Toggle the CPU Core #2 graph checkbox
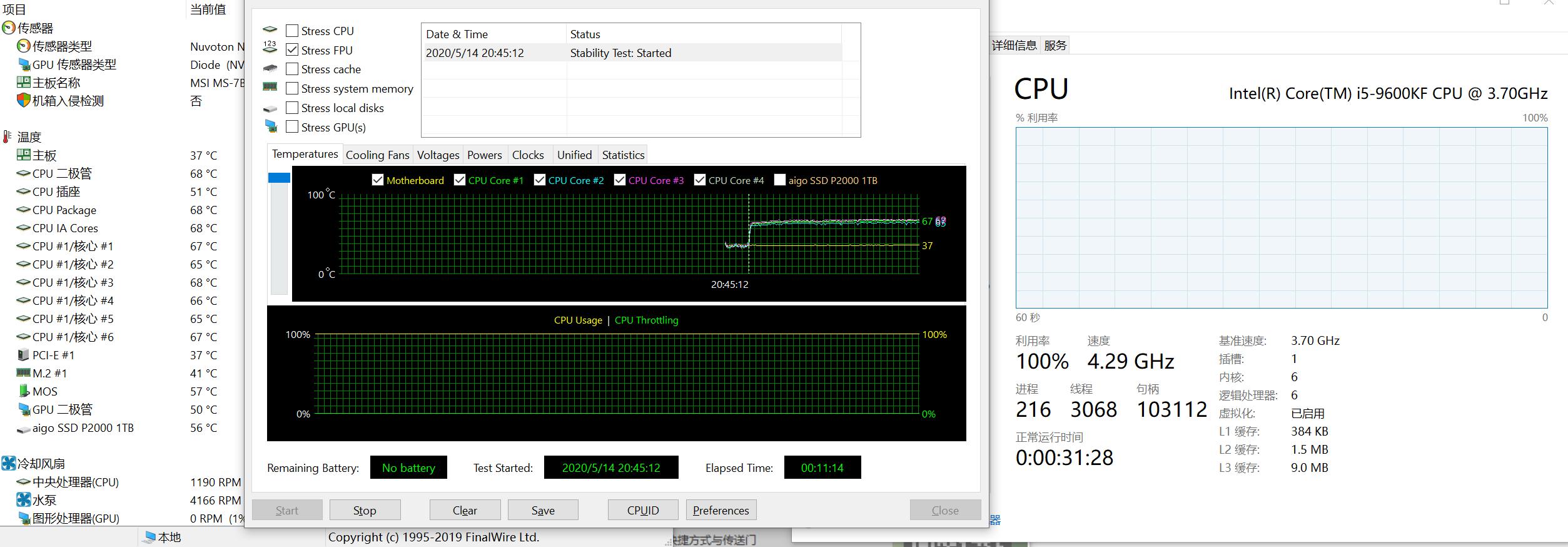Image resolution: width=1568 pixels, height=547 pixels. pos(540,180)
